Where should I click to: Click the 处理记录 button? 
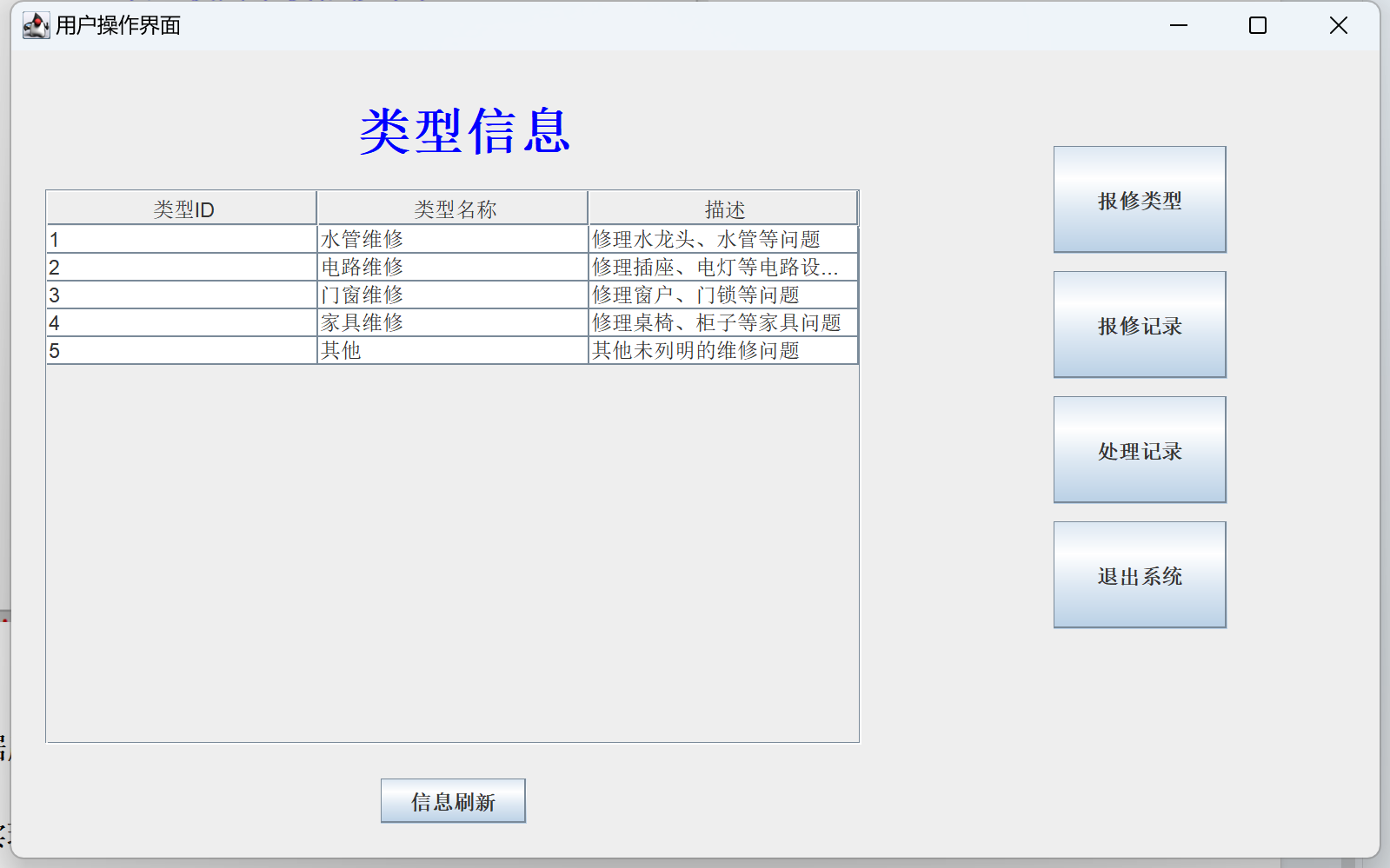pyautogui.click(x=1139, y=450)
